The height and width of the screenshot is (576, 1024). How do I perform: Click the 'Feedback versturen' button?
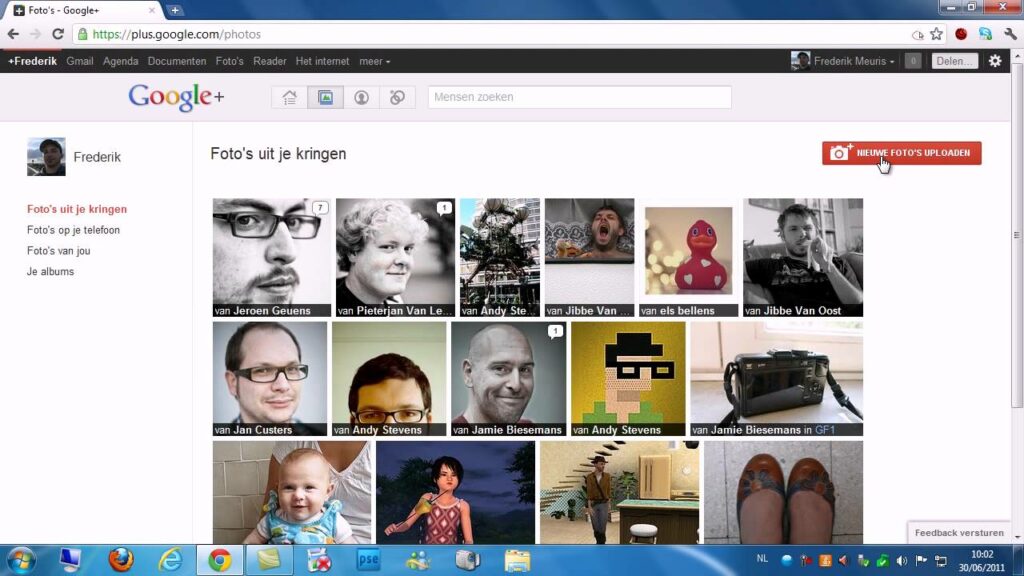point(958,533)
